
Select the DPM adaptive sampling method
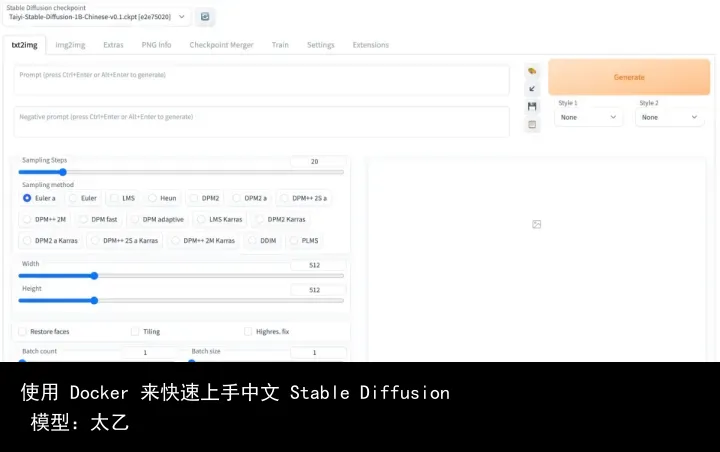pyautogui.click(x=158, y=219)
